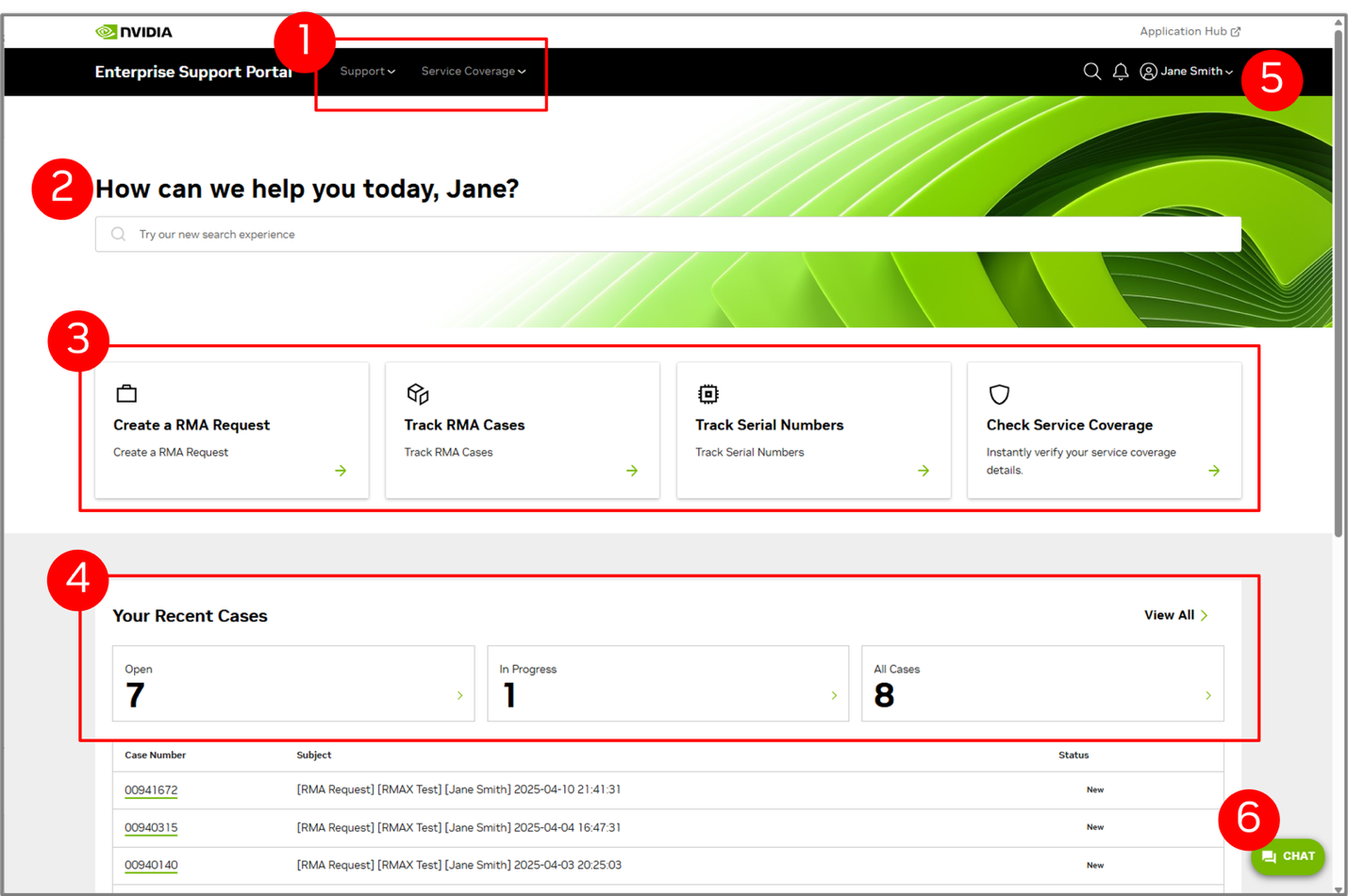This screenshot has width=1348, height=896.
Task: Click the scrollbar down arrow
Action: (1339, 889)
